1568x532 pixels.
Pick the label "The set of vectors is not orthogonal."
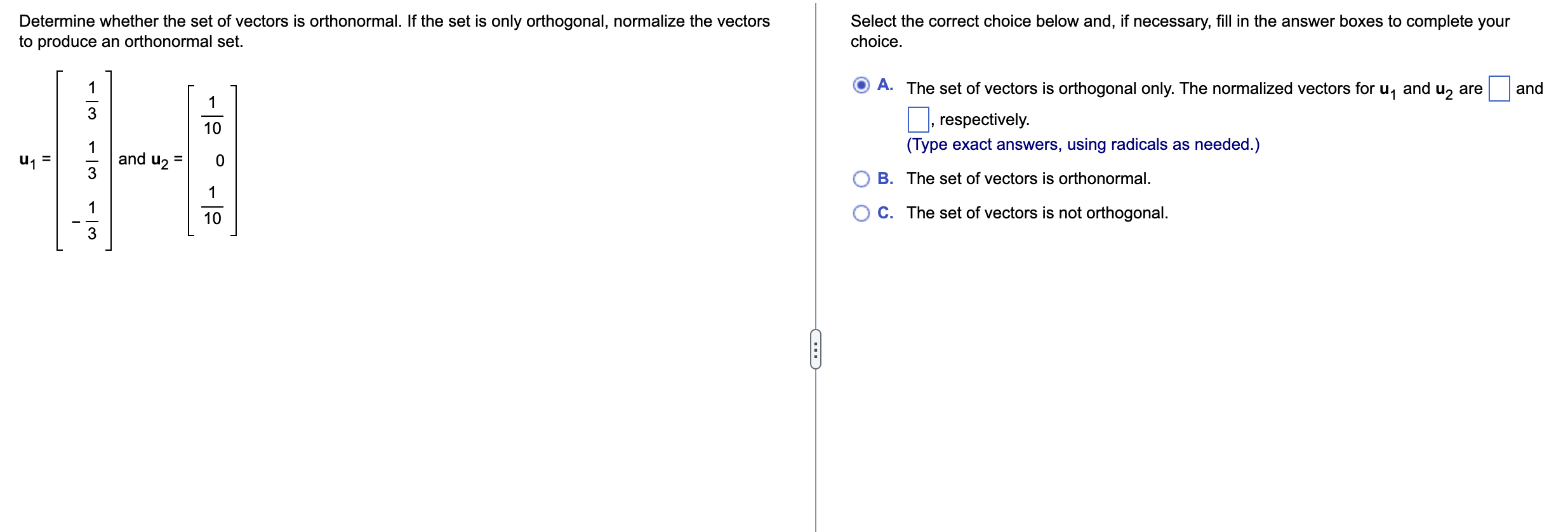(1037, 213)
